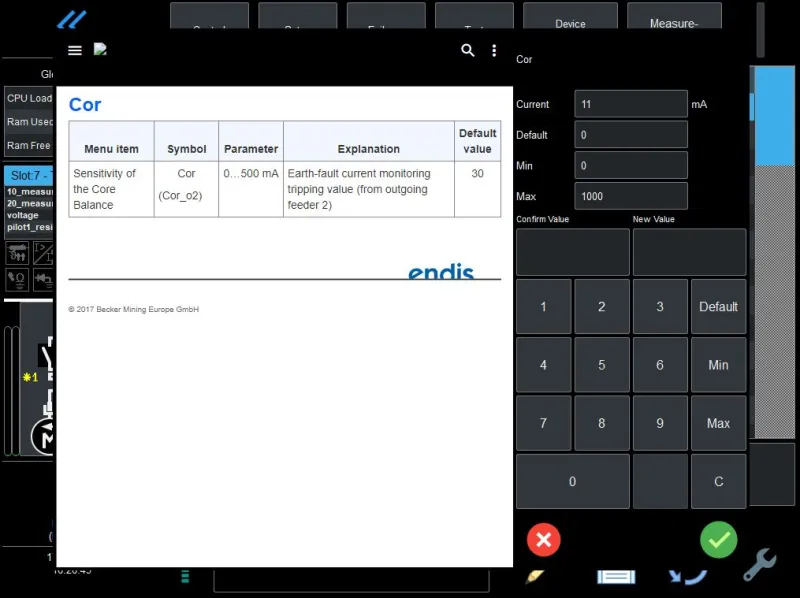Open the Measure- tab

tap(673, 16)
